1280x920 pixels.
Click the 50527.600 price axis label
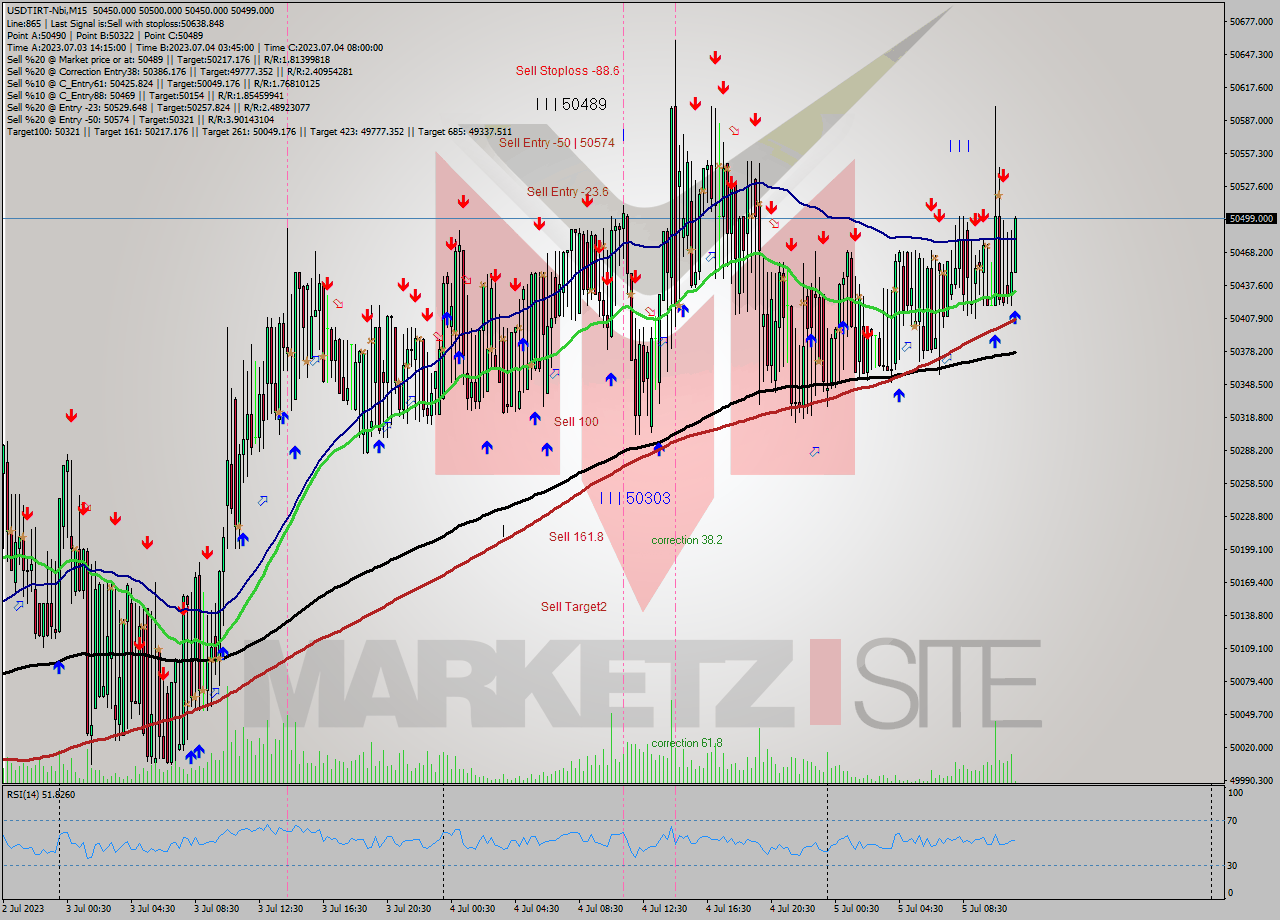click(1251, 186)
